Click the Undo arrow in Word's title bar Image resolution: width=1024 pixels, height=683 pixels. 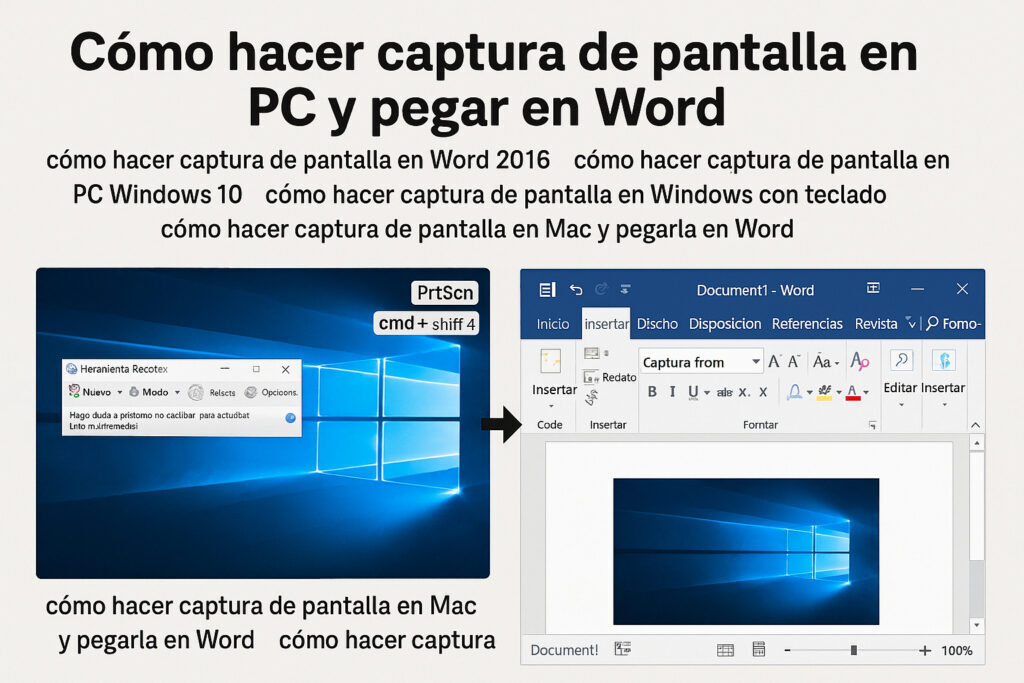pos(575,289)
